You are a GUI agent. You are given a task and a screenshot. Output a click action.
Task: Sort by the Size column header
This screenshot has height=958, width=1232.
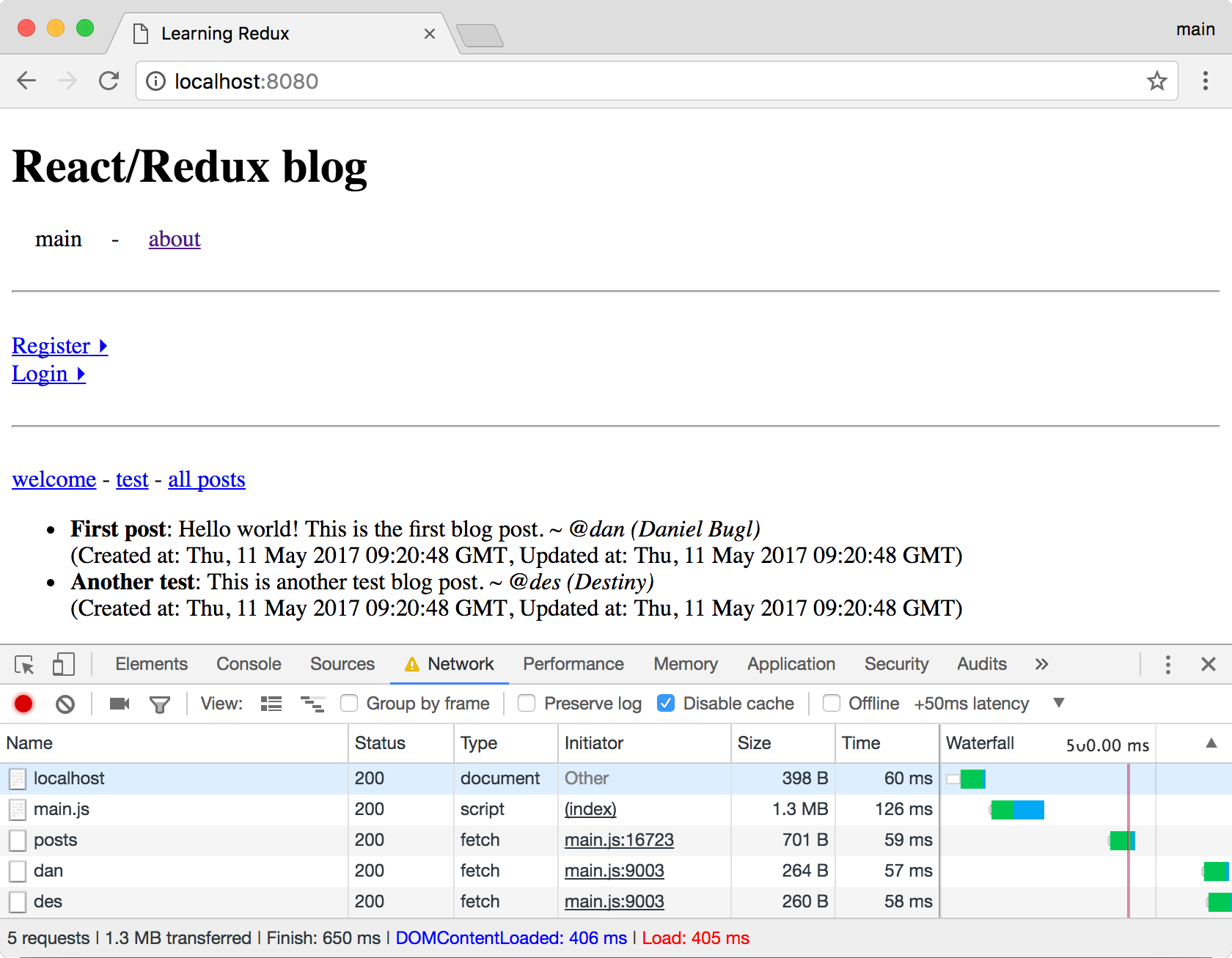783,743
